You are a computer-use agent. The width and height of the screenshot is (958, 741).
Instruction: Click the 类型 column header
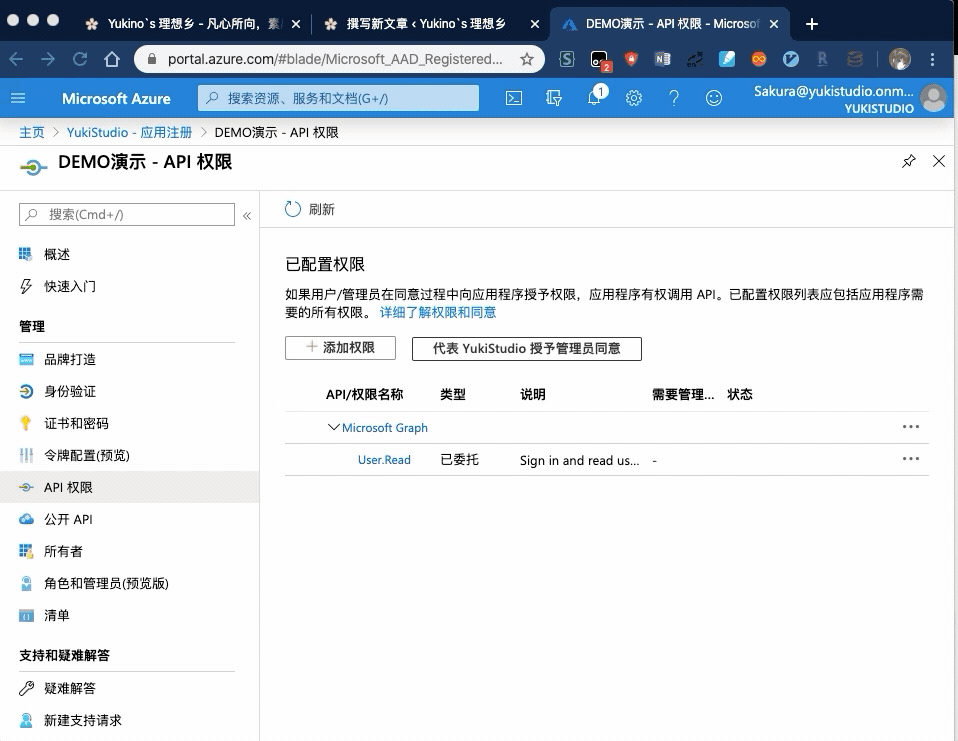tap(453, 395)
